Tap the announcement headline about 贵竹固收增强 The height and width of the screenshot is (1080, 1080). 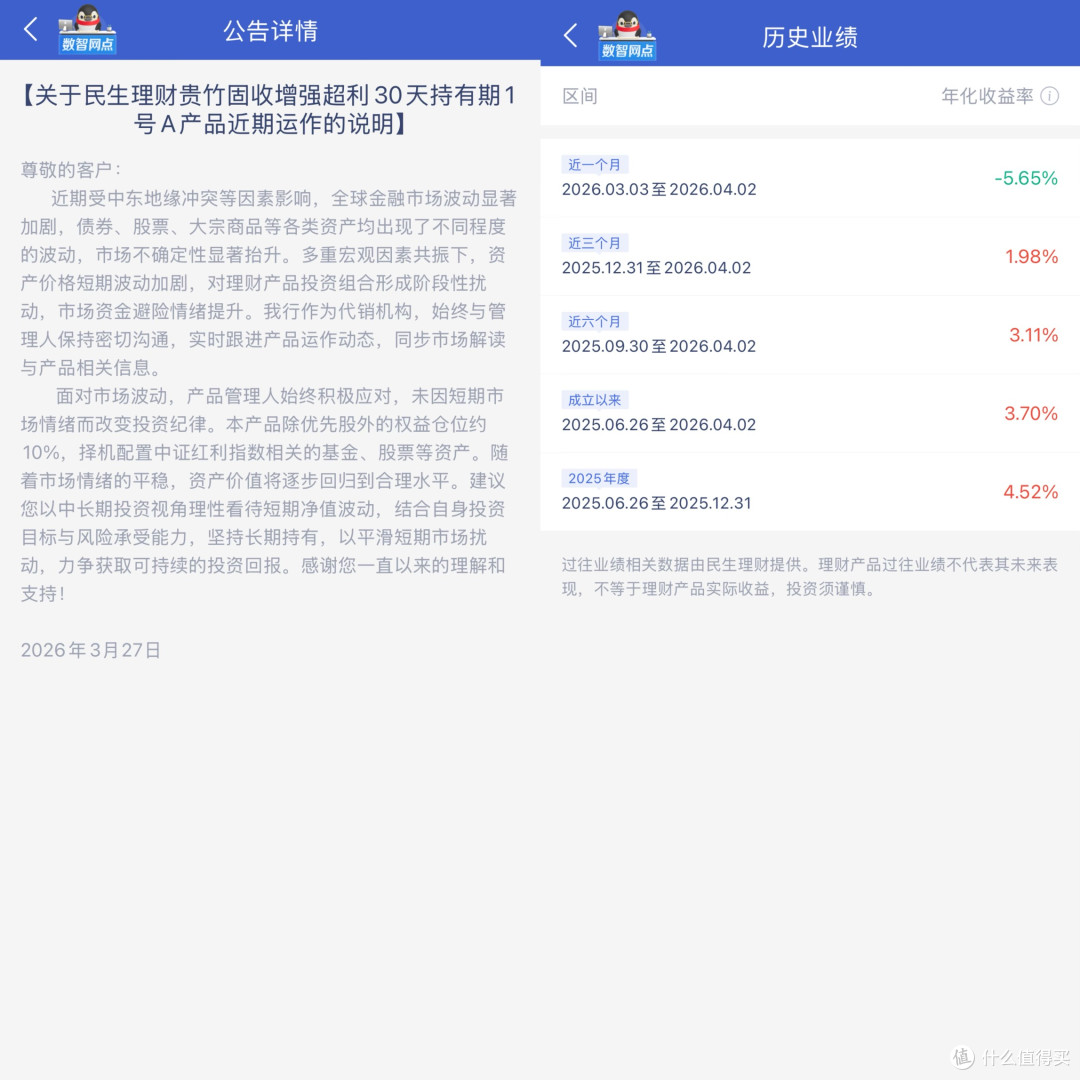tap(269, 110)
